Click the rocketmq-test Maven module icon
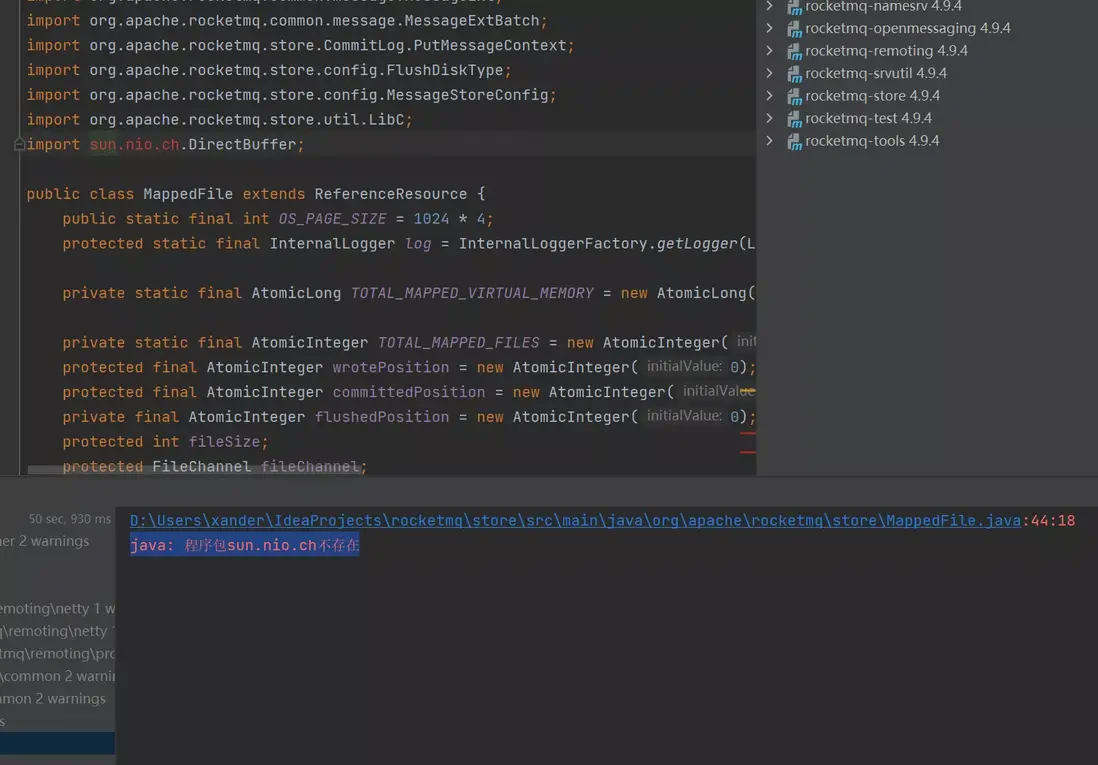This screenshot has height=765, width=1098. 794,118
